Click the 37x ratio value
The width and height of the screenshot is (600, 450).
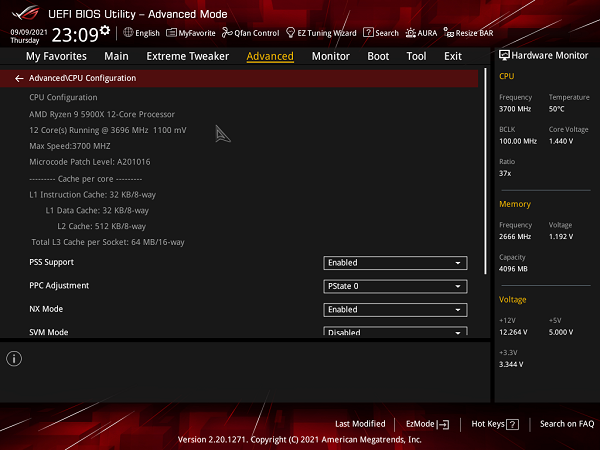(505, 173)
